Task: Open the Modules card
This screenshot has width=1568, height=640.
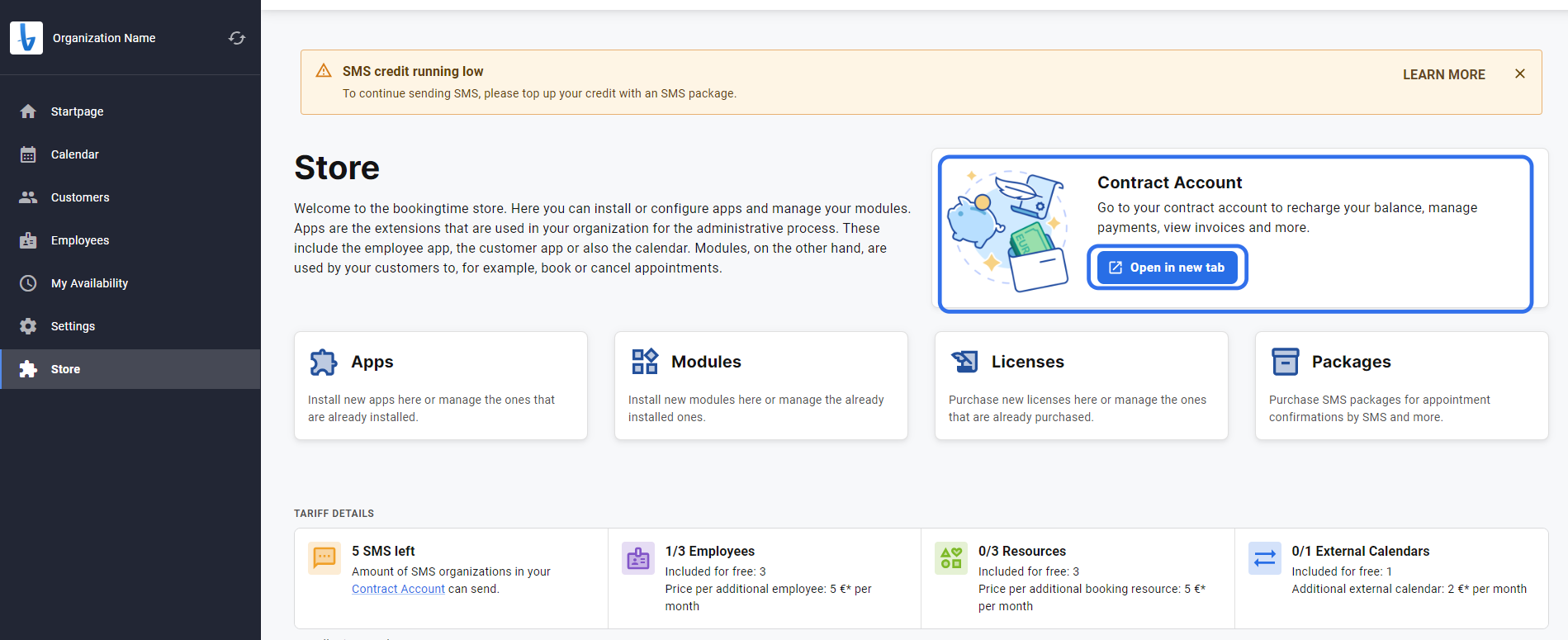Action: point(761,386)
